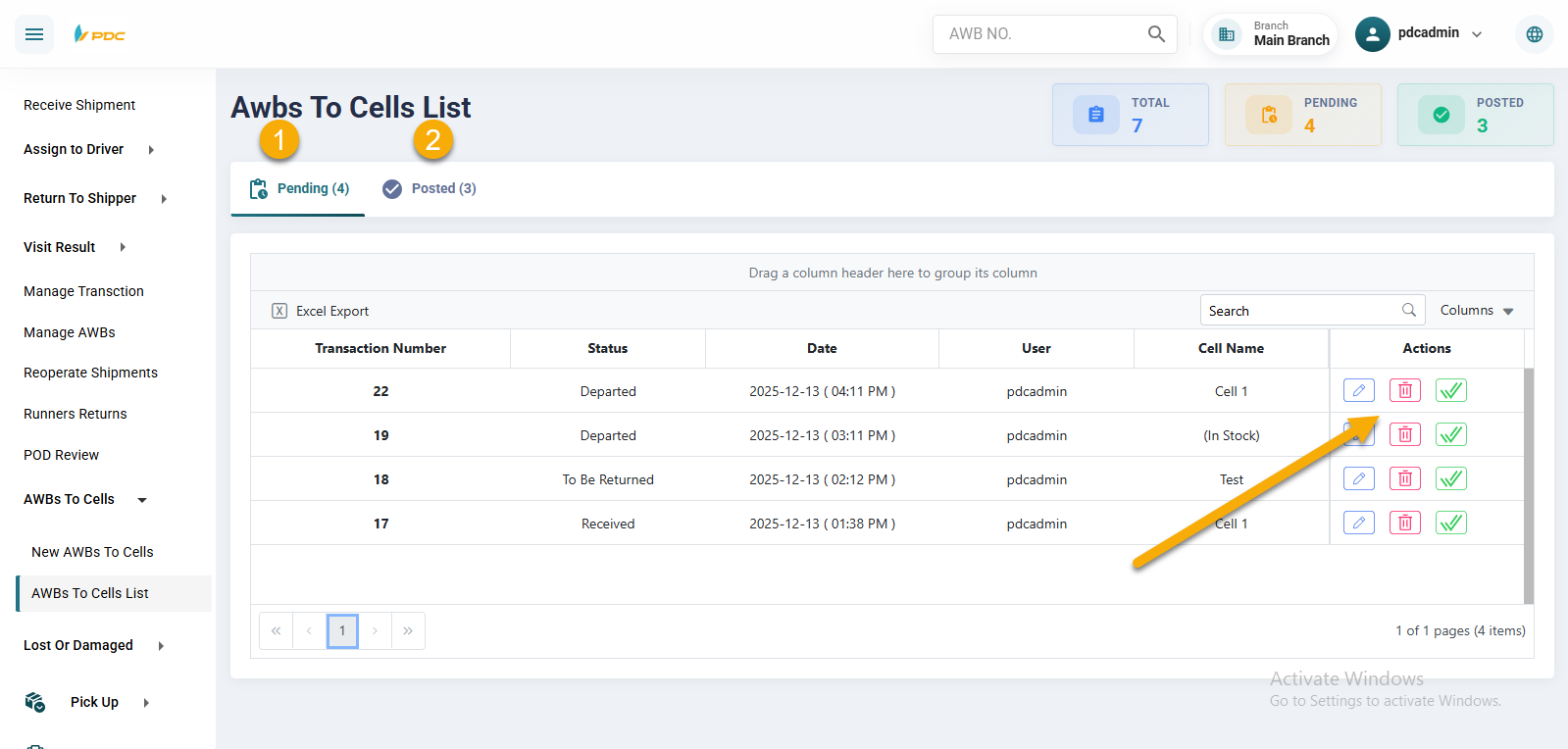Click the Excel export icon

click(x=279, y=311)
